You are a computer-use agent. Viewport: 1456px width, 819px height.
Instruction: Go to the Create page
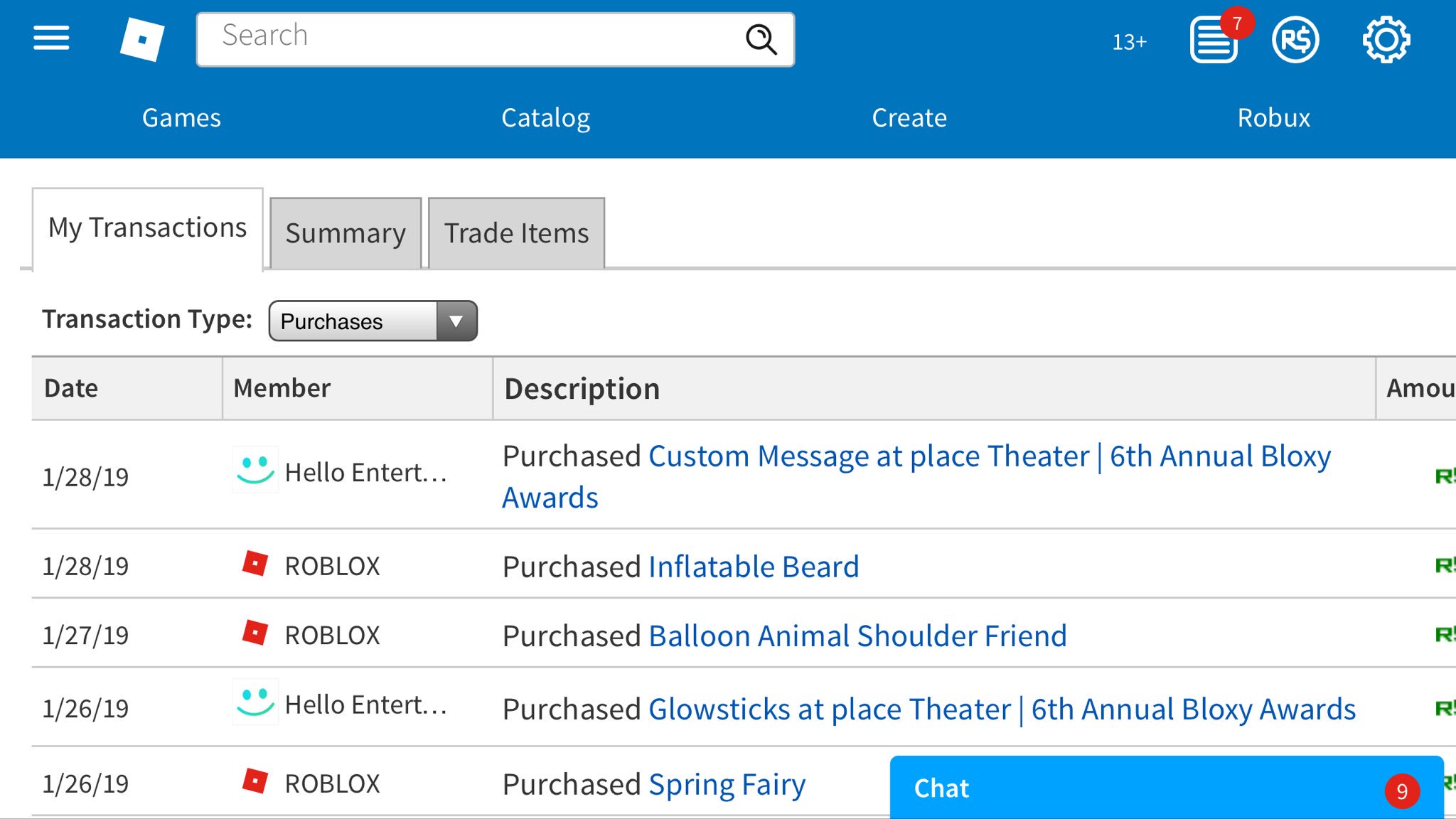tap(909, 118)
